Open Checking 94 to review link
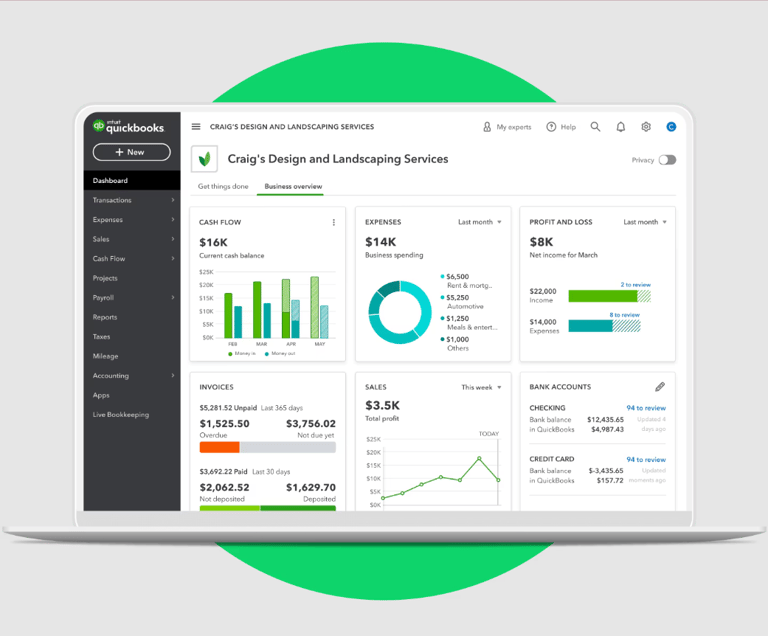Screen dimensions: 768x636 pyautogui.click(x=646, y=408)
